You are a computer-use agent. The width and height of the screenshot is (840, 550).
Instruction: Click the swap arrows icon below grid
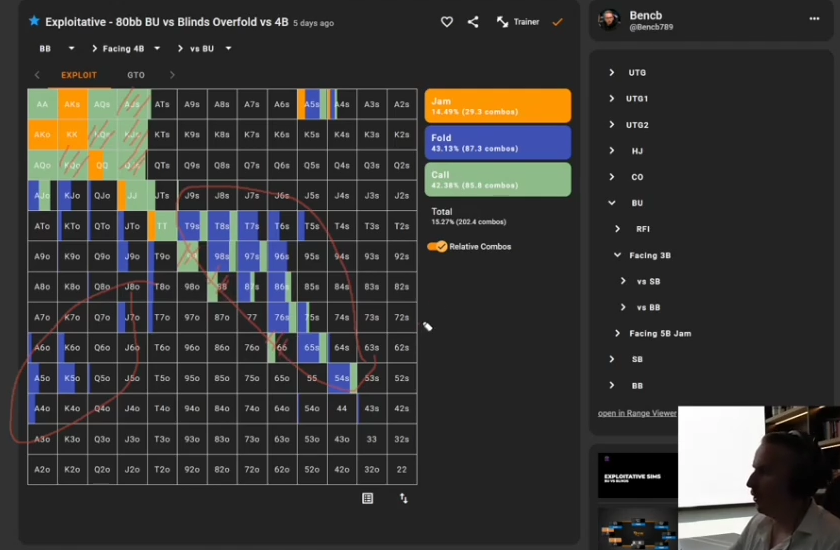[x=403, y=499]
